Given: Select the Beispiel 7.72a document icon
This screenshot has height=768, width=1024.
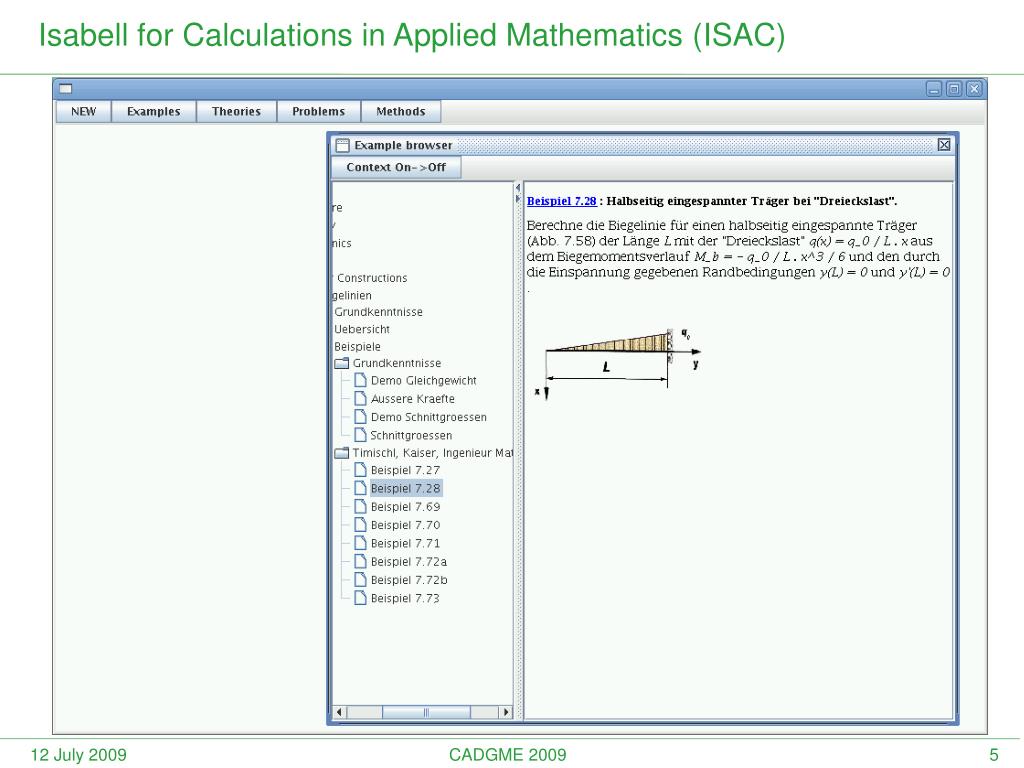Looking at the screenshot, I should [360, 561].
